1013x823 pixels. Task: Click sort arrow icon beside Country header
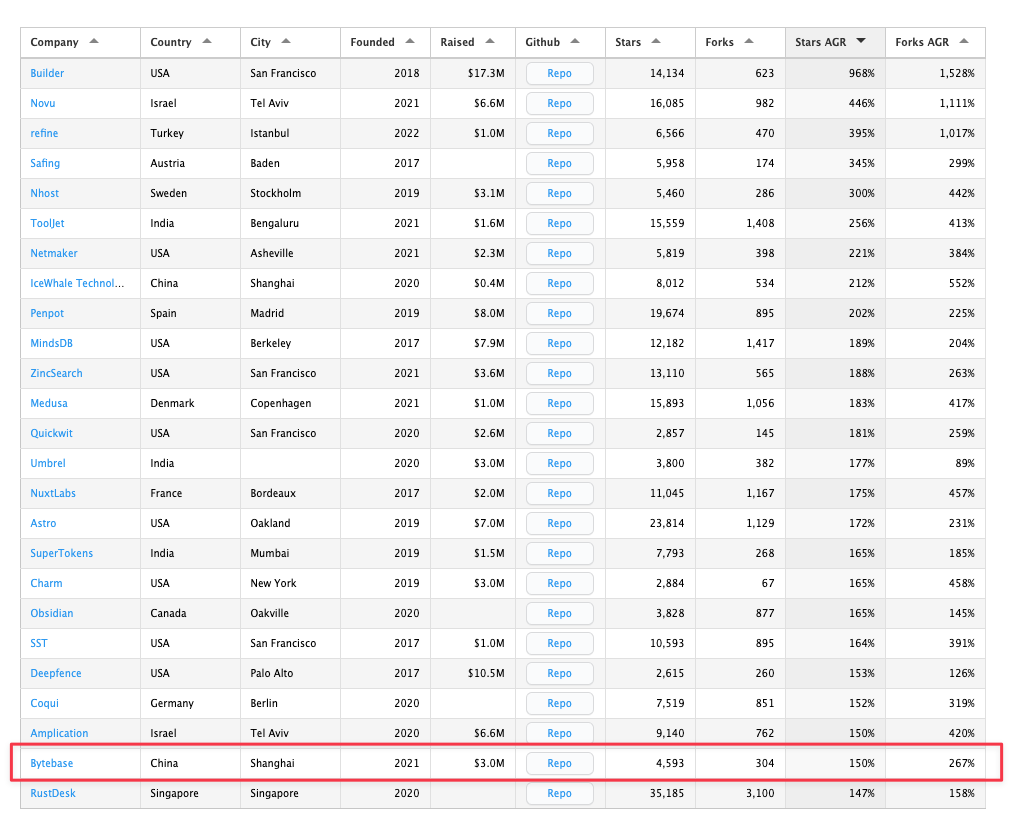(x=207, y=42)
